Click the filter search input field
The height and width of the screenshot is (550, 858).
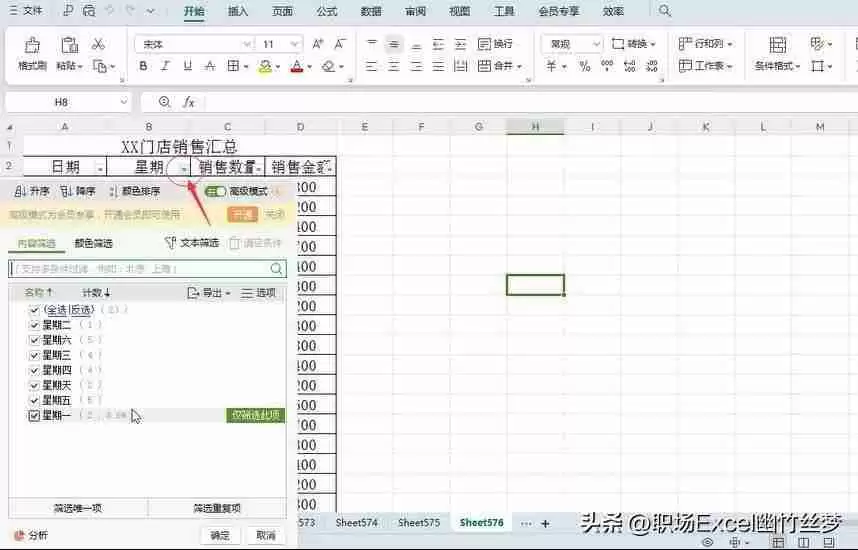(x=147, y=268)
